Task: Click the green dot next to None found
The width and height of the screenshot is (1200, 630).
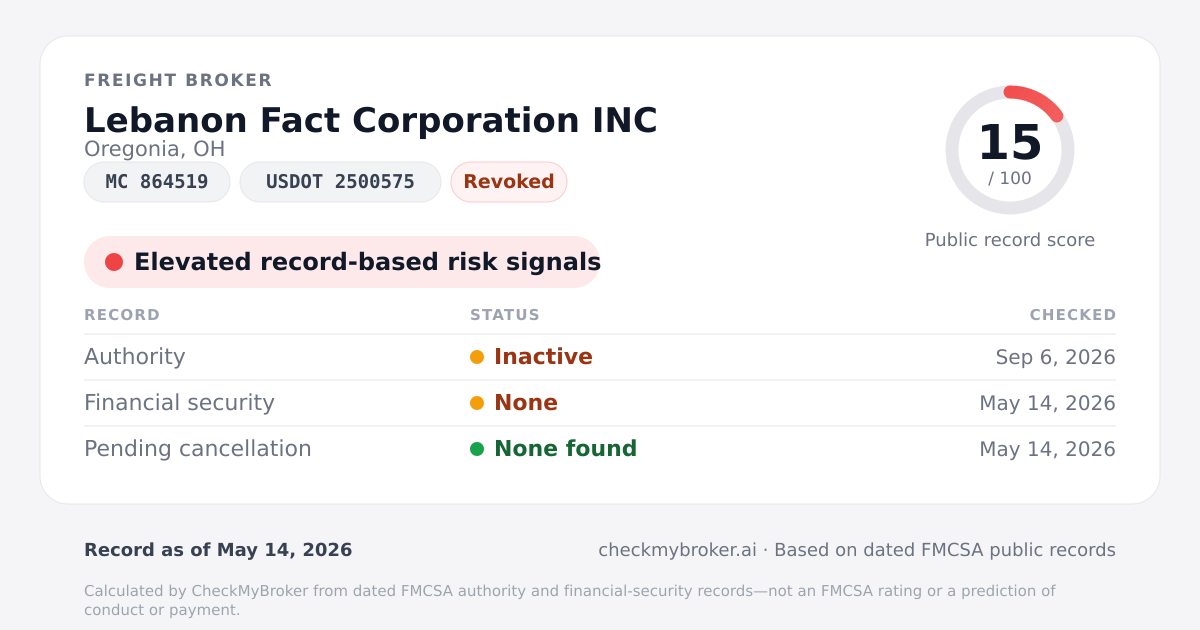Action: pyautogui.click(x=477, y=449)
